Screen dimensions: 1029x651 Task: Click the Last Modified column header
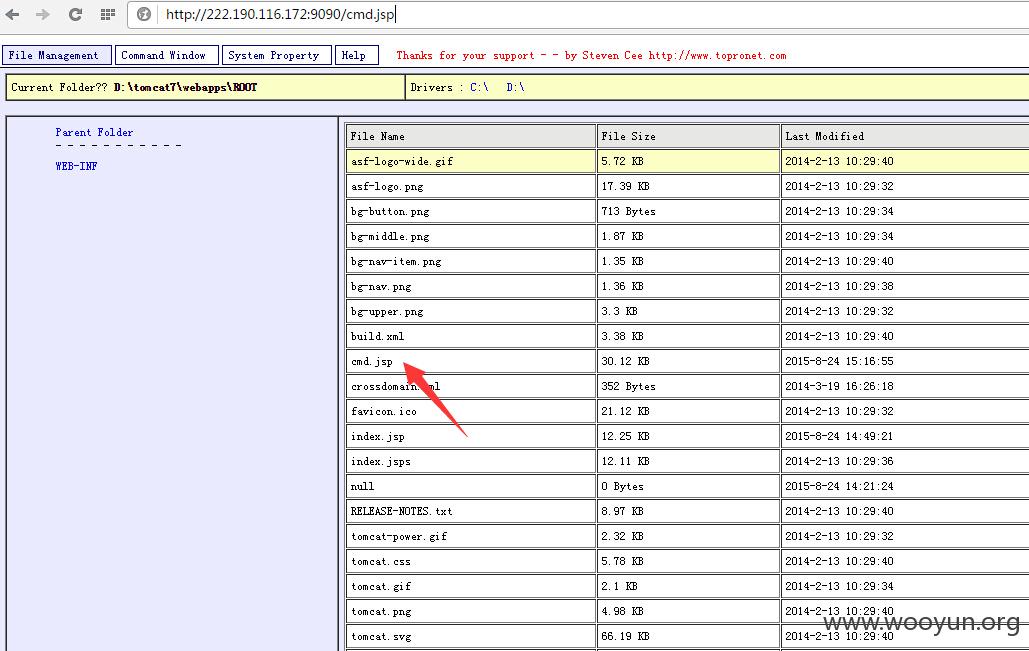click(x=905, y=136)
